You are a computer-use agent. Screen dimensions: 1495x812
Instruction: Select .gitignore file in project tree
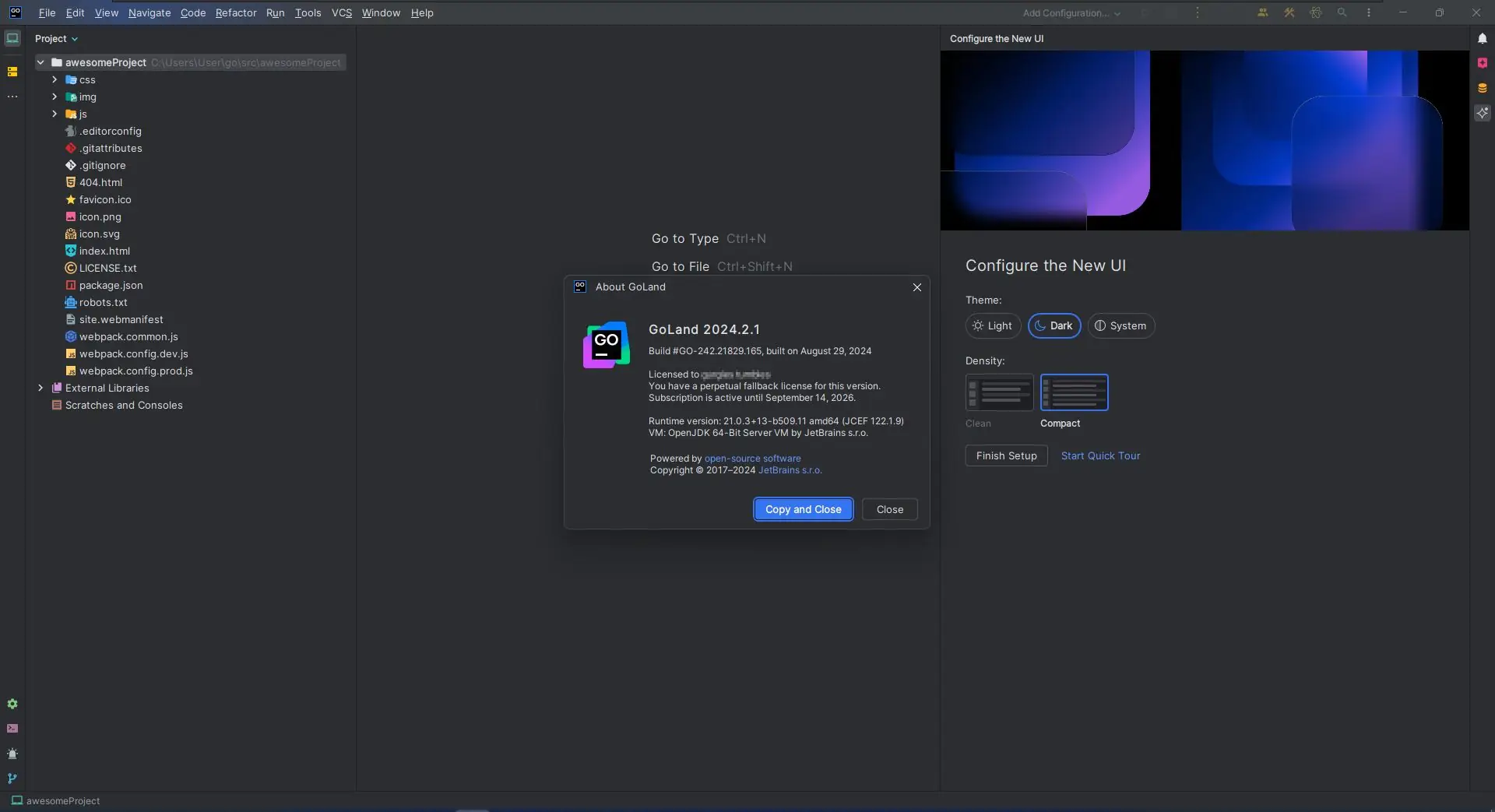click(x=102, y=165)
